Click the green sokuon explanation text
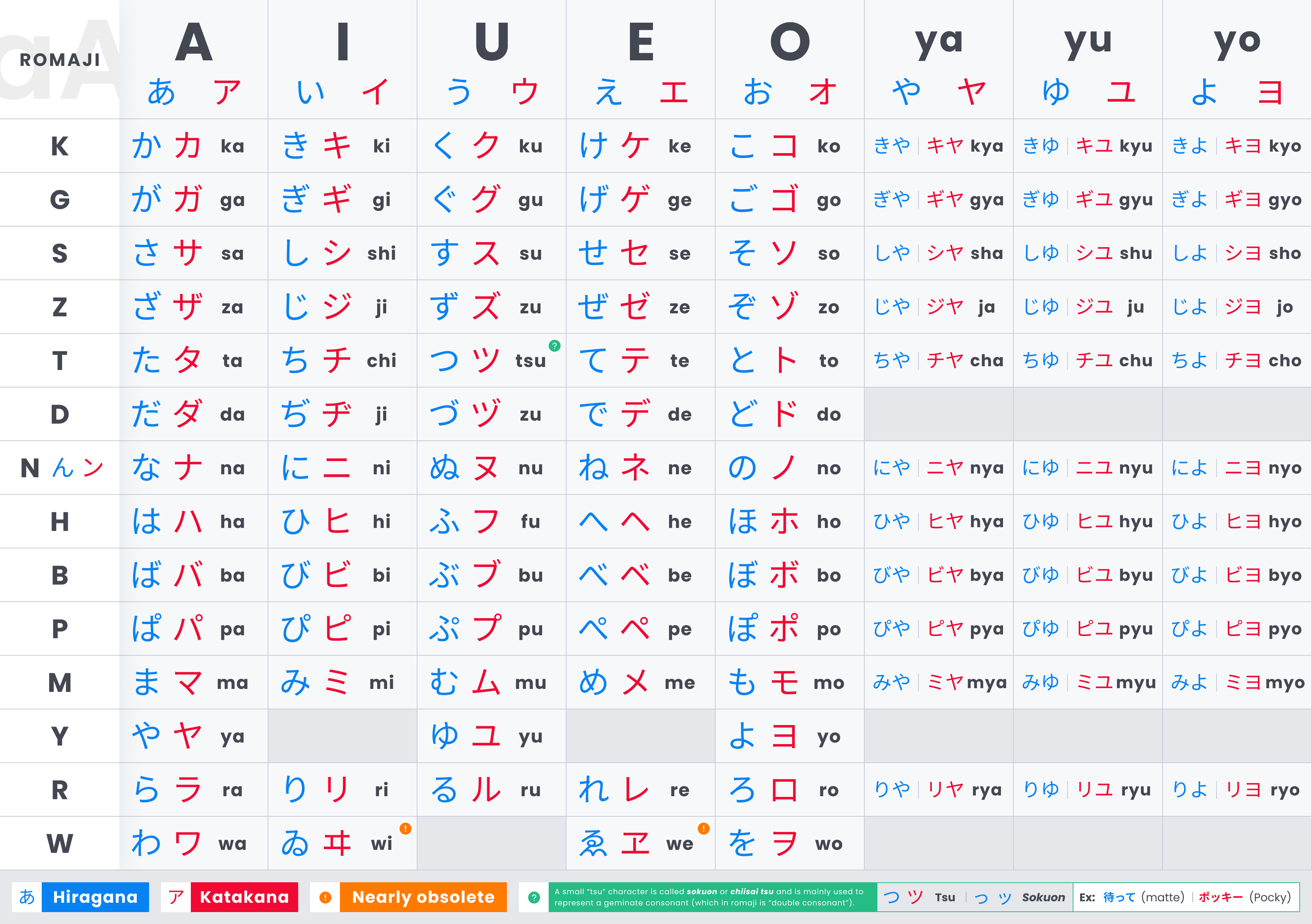Image resolution: width=1312 pixels, height=924 pixels. [x=713, y=897]
